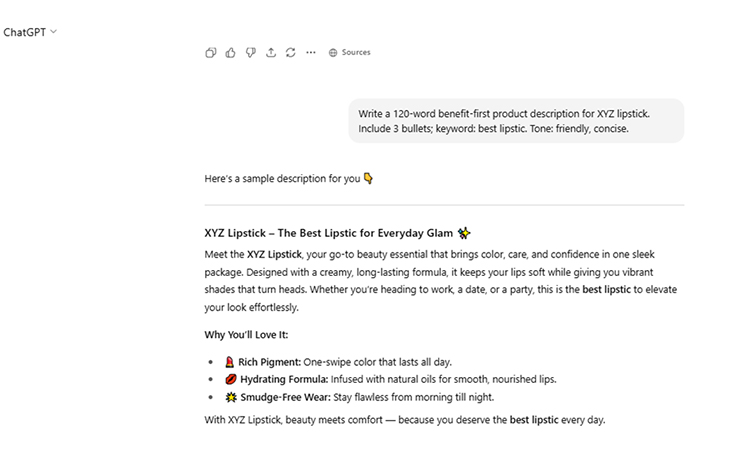Expand the ChatGPT model dropdown
This screenshot has height=450, width=750.
click(30, 32)
